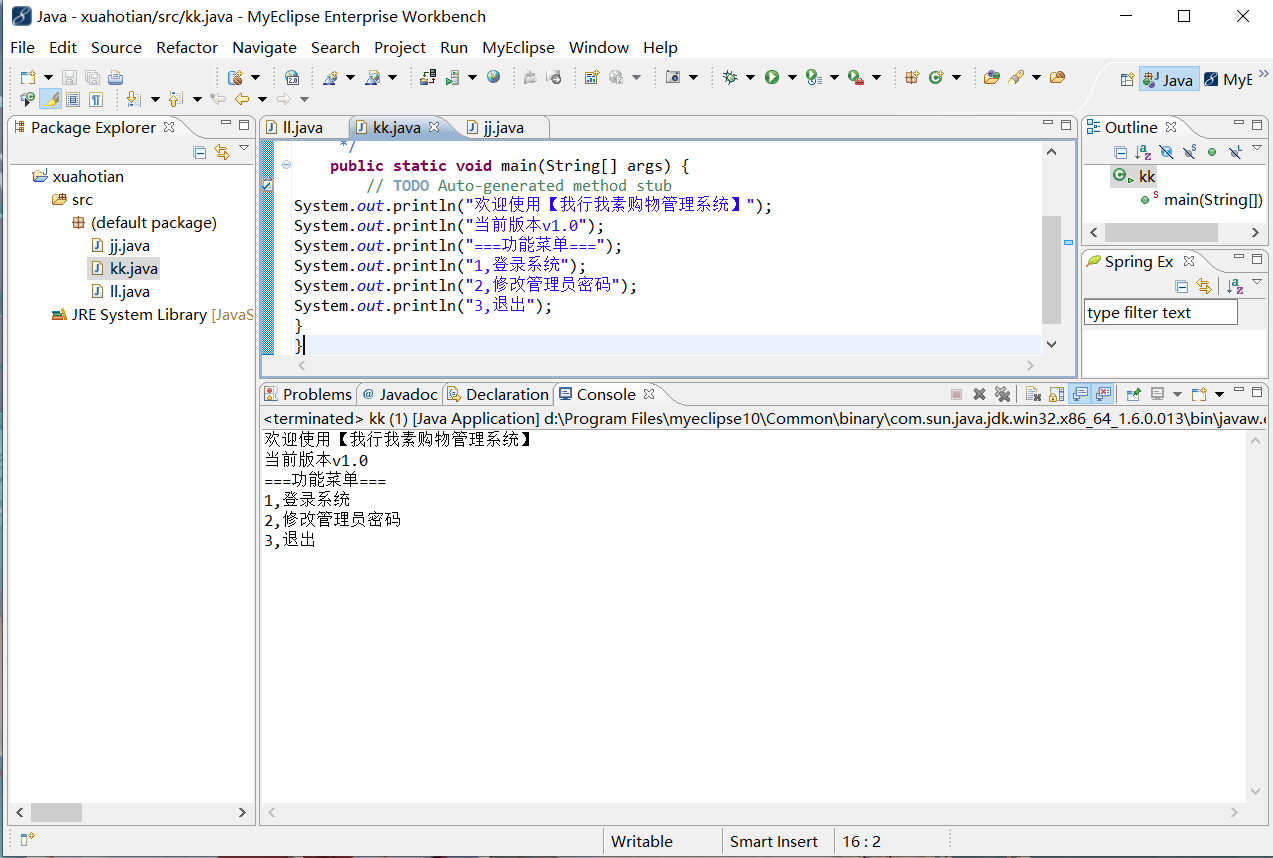Click Collapse All icon in Outline panel

pyautogui.click(x=1121, y=152)
